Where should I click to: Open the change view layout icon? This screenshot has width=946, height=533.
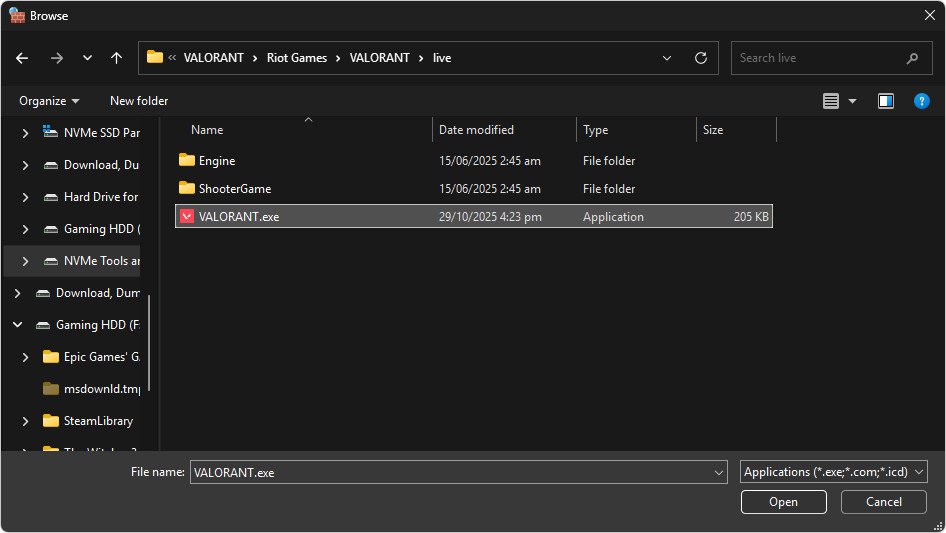point(830,101)
